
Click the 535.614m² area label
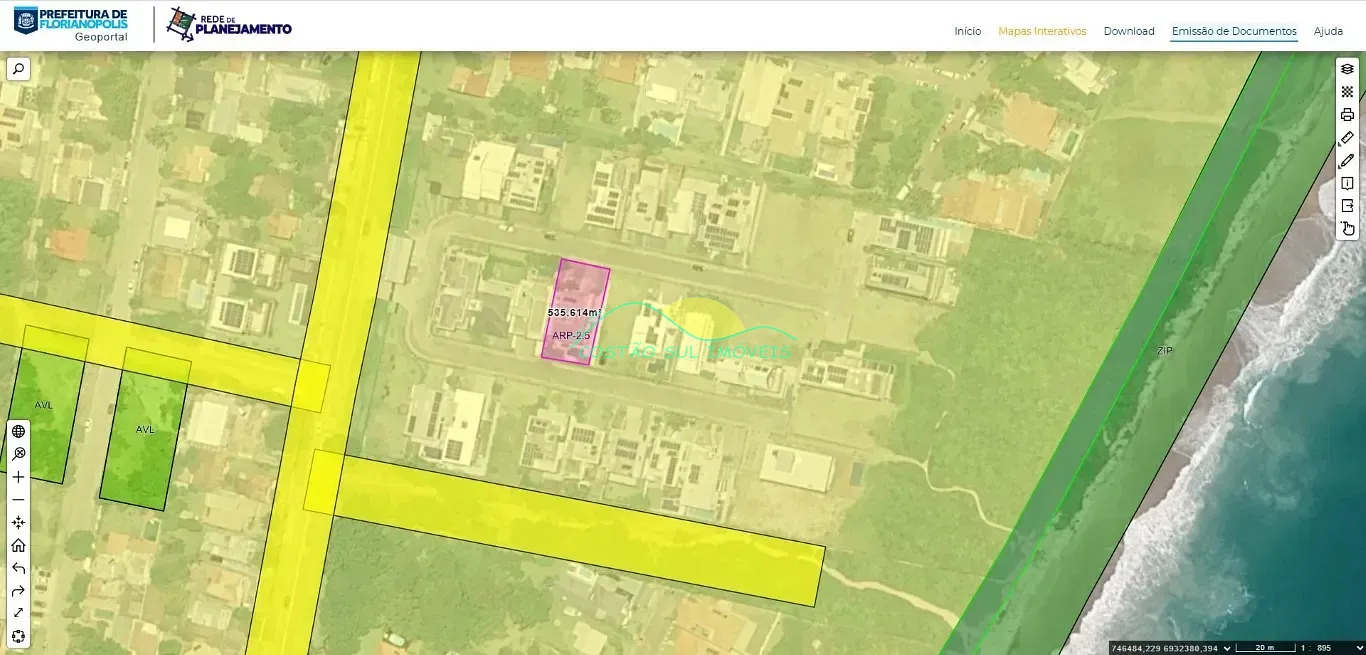click(x=574, y=312)
